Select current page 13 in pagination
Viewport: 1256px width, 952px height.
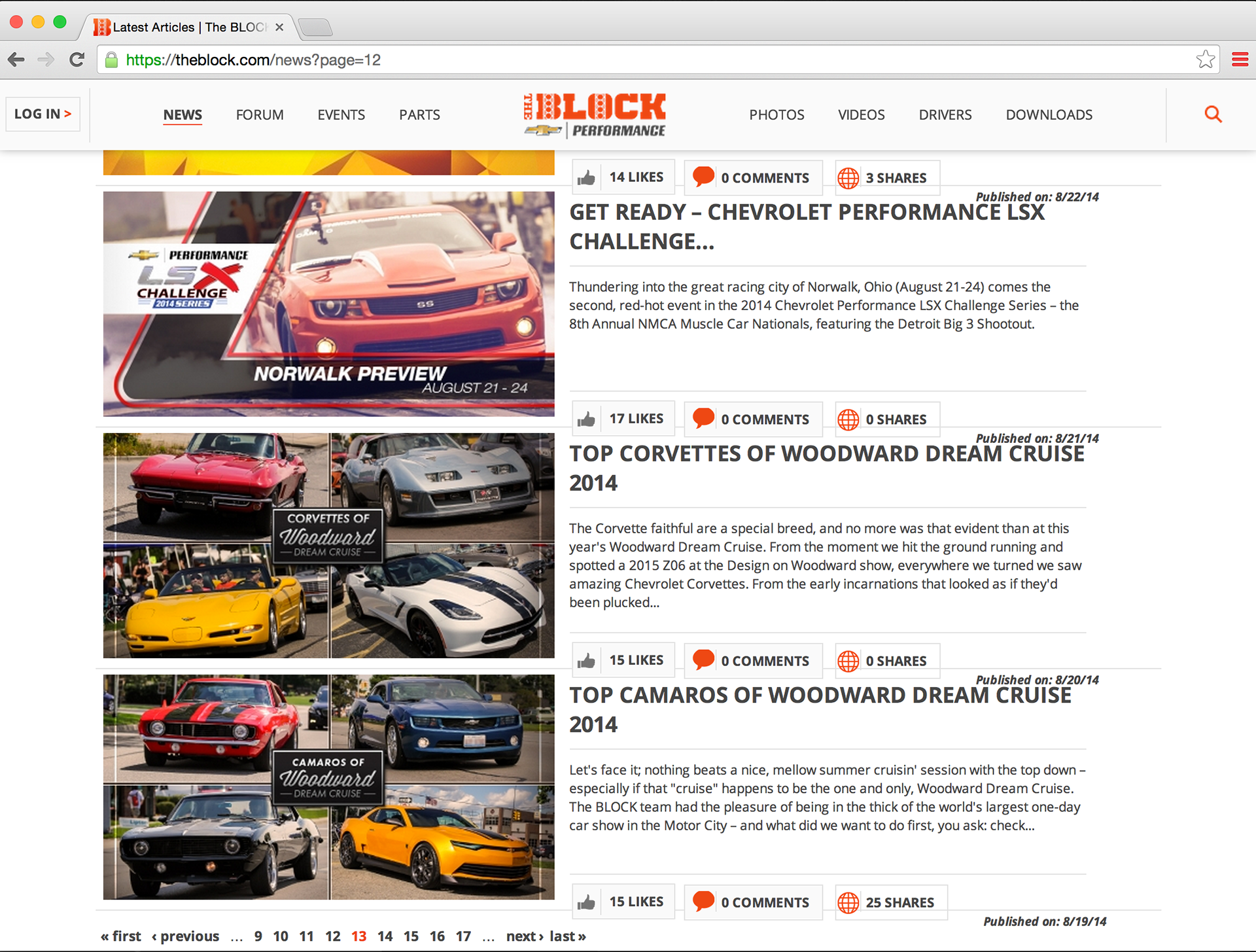[359, 936]
